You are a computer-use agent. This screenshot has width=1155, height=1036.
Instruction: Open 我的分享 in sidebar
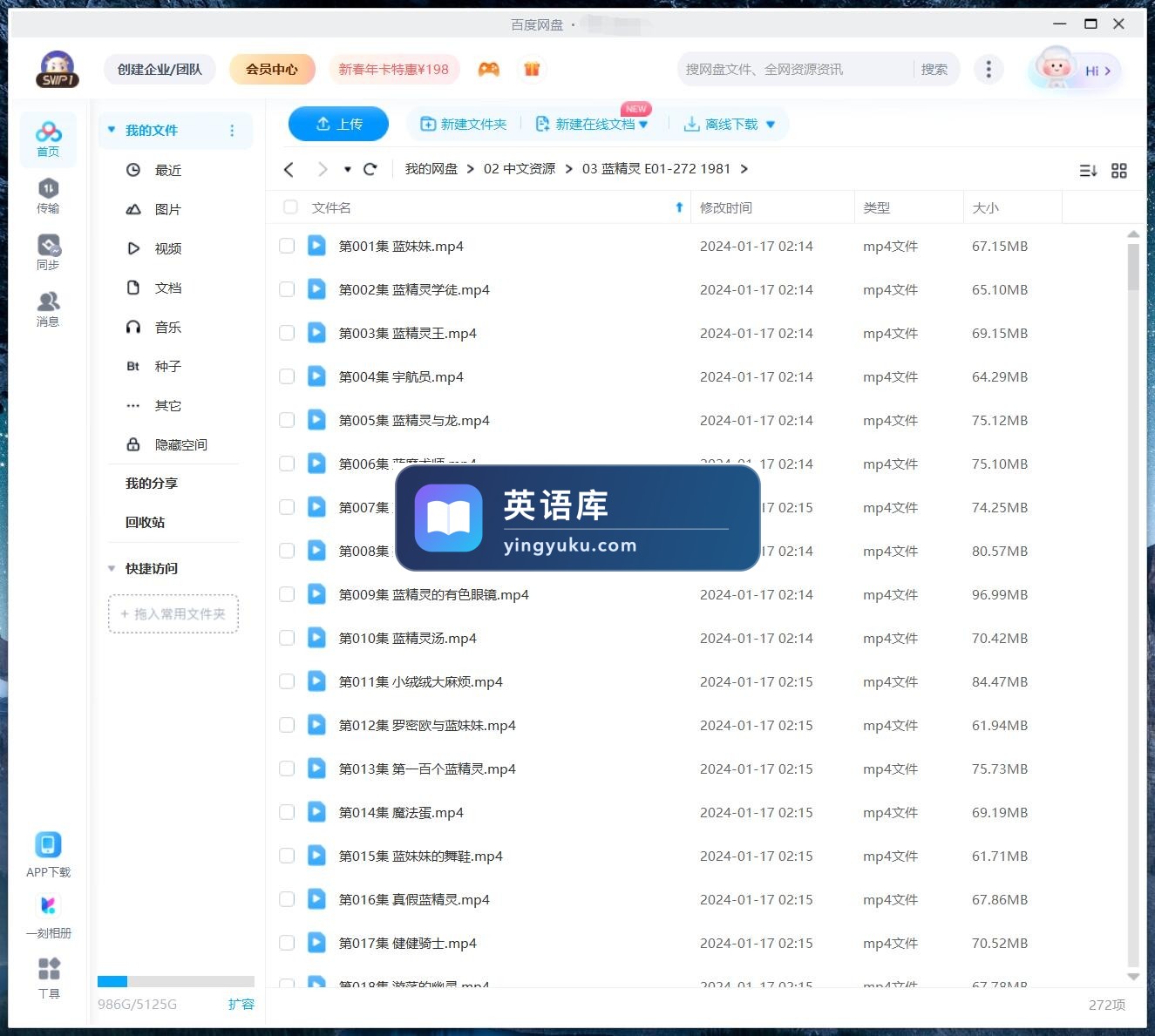click(152, 483)
